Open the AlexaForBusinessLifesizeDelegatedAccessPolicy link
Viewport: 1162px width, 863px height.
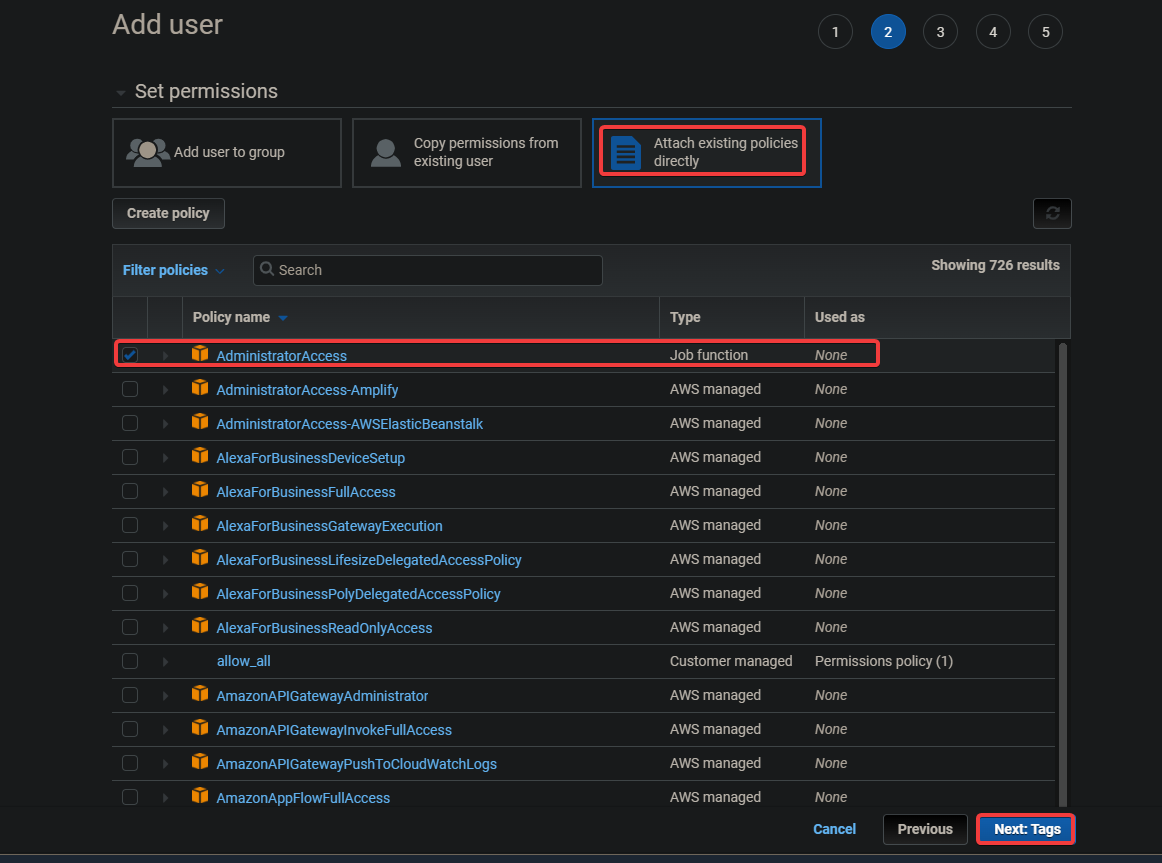pos(369,560)
